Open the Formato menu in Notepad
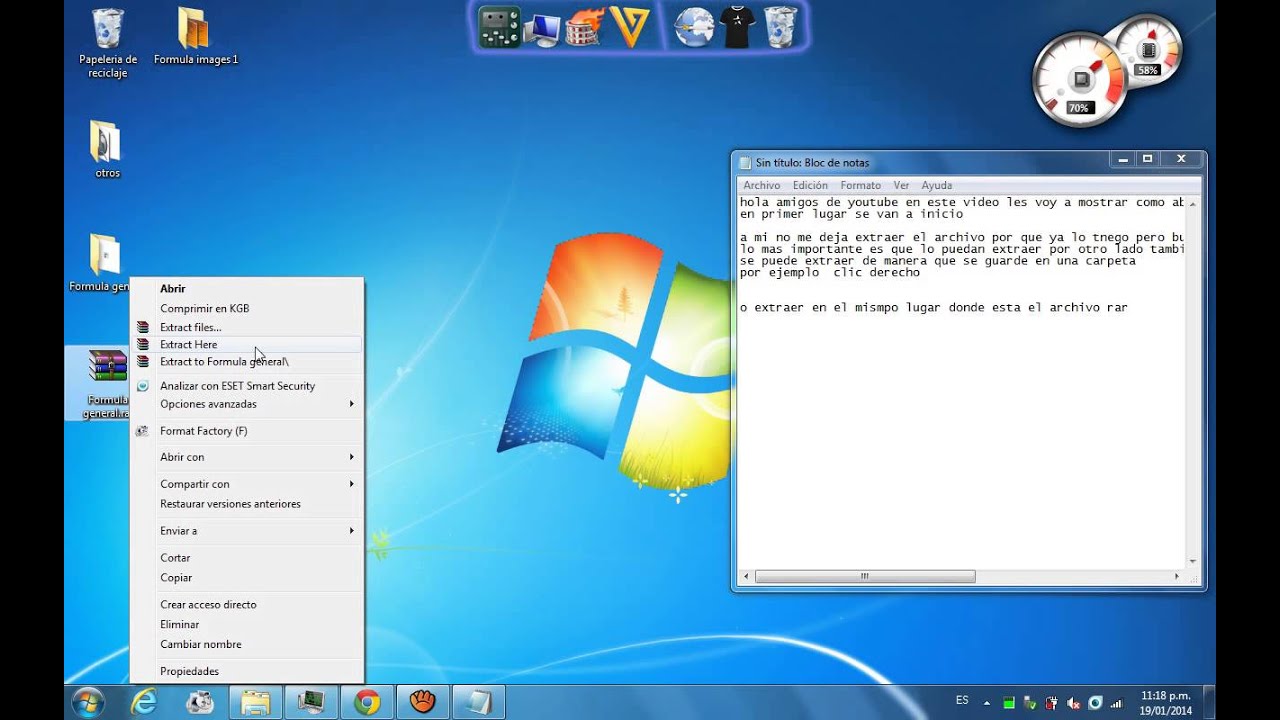This screenshot has width=1280, height=720. tap(861, 185)
